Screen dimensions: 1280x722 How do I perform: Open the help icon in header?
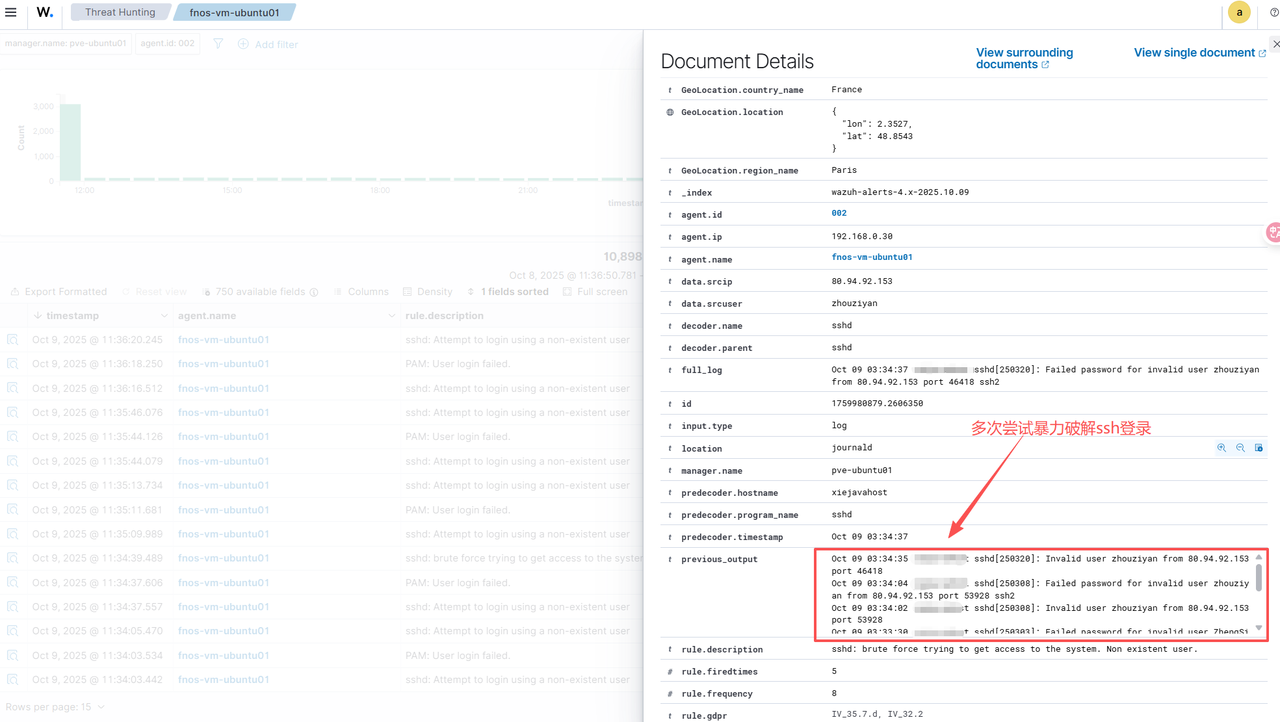[x=1274, y=13]
